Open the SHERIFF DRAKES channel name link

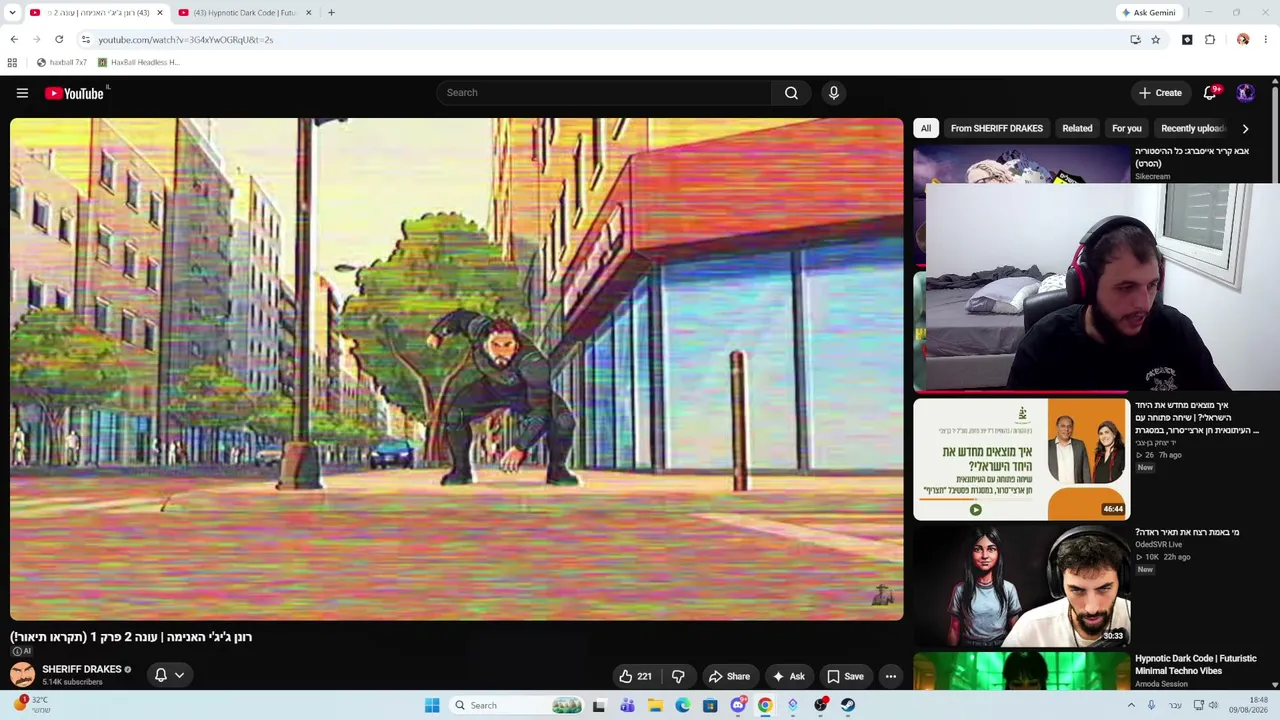[x=81, y=669]
